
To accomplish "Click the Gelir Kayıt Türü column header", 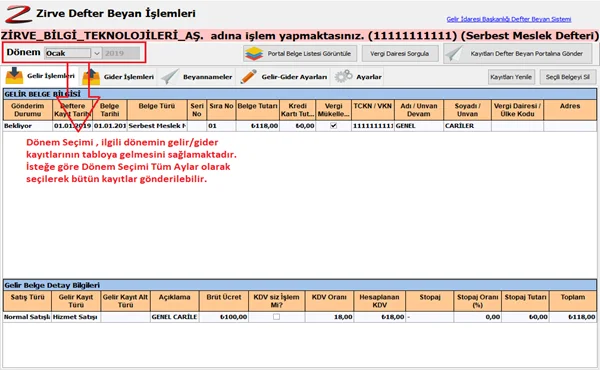I will (x=76, y=301).
